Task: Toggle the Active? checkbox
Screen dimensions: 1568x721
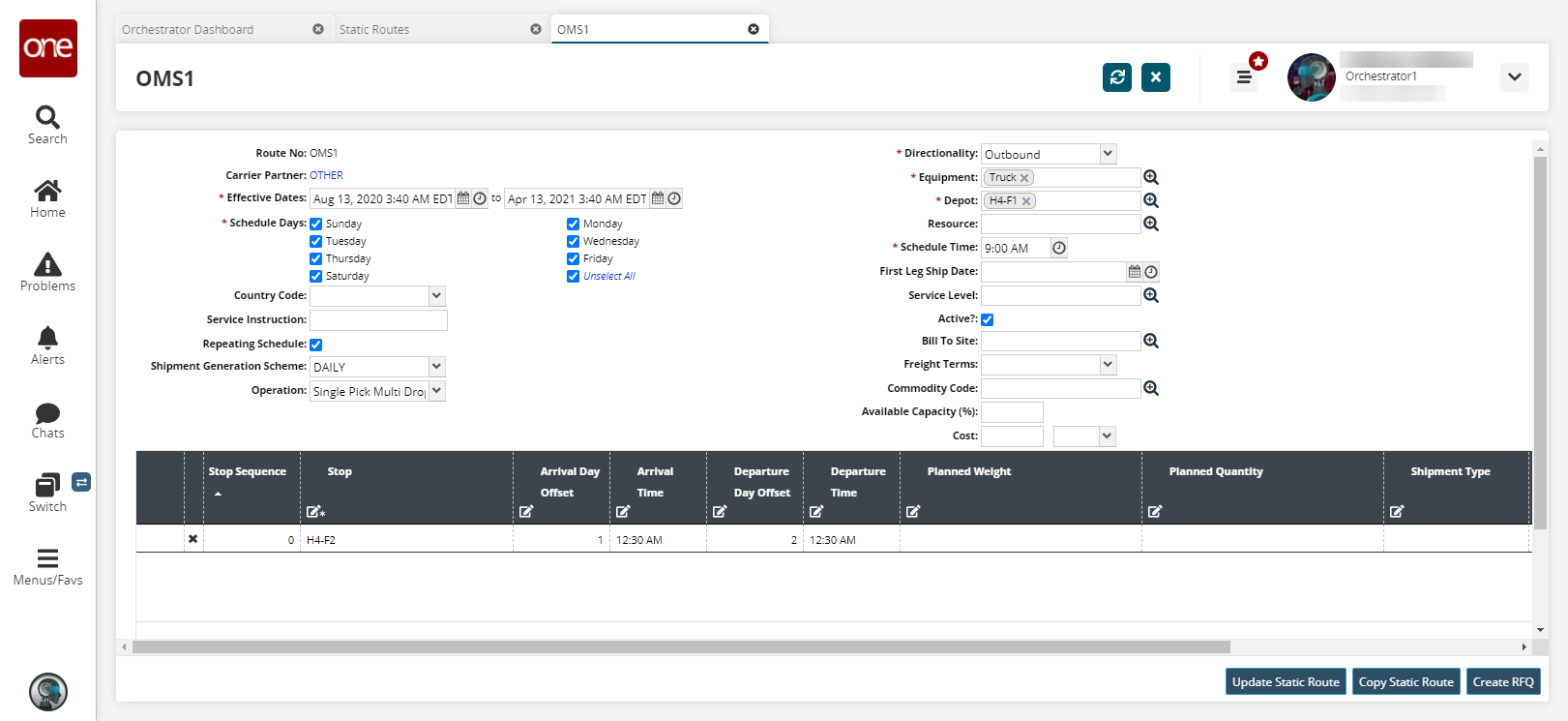Action: (x=988, y=319)
